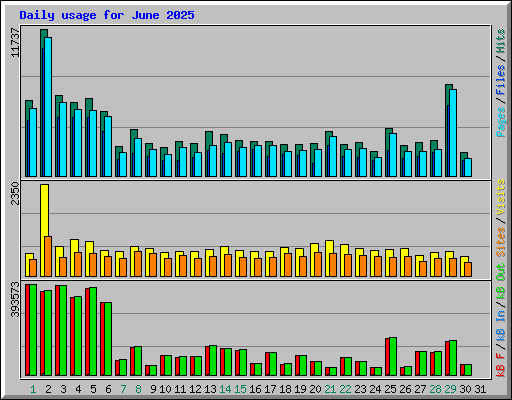
Task: Click day 1 on the x-axis
Action: [33, 389]
